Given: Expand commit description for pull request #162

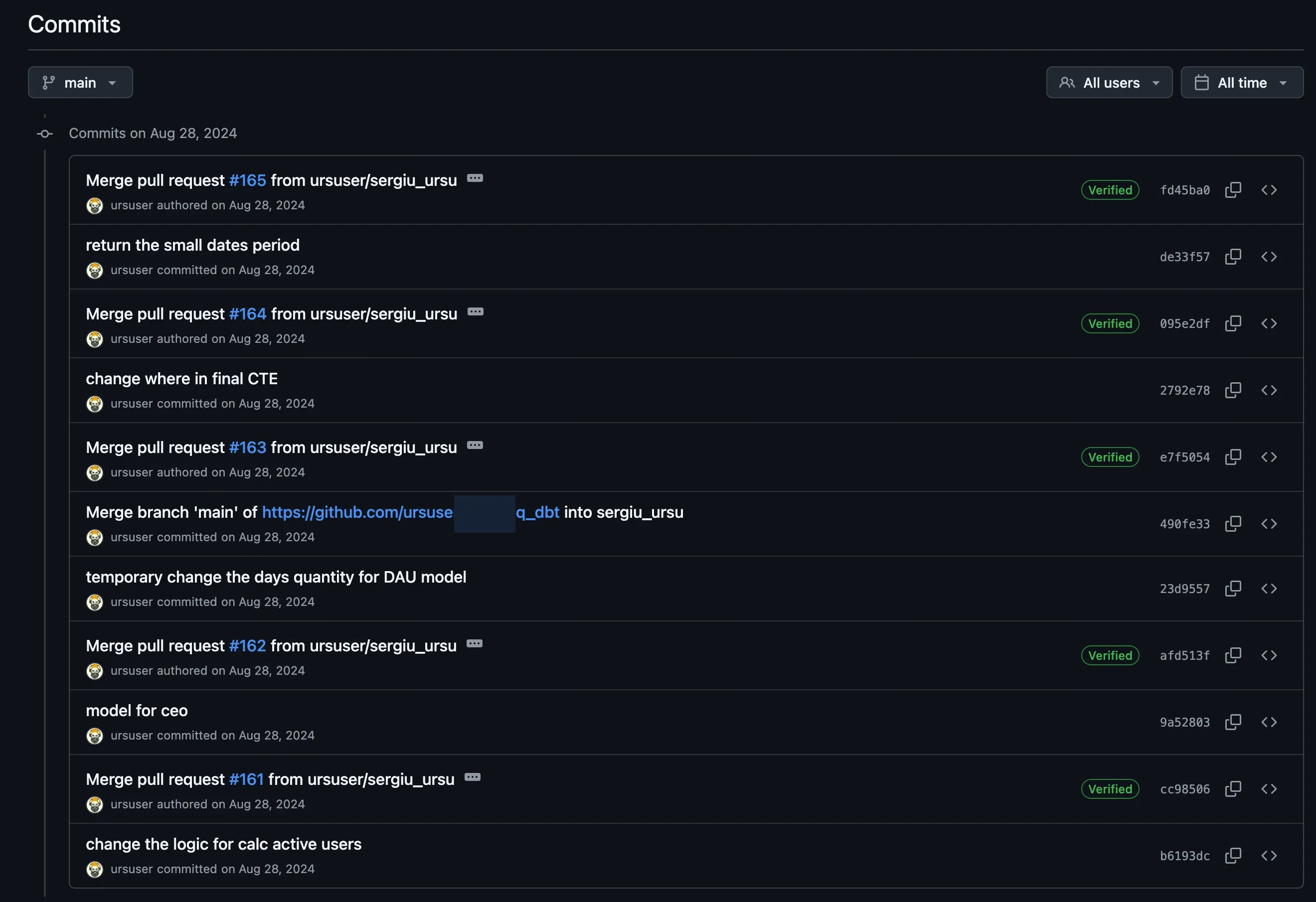Looking at the screenshot, I should point(474,644).
